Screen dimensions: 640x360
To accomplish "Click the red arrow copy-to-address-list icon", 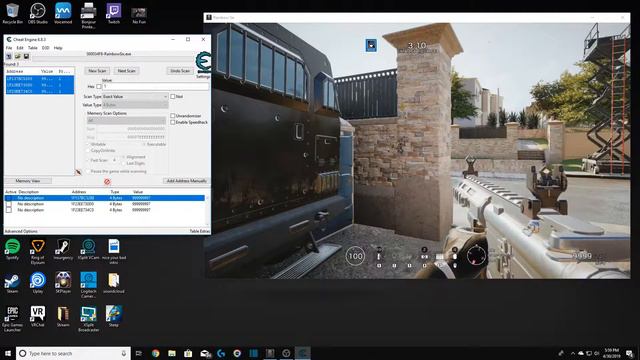I will point(78,172).
